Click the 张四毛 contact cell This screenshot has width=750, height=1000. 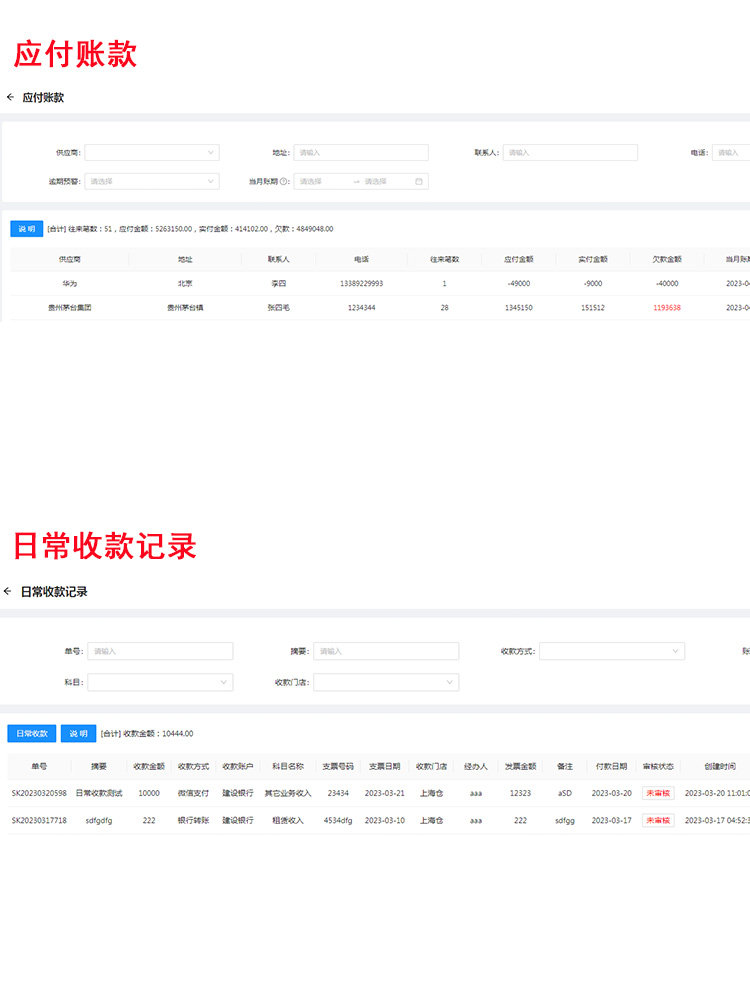(279, 307)
